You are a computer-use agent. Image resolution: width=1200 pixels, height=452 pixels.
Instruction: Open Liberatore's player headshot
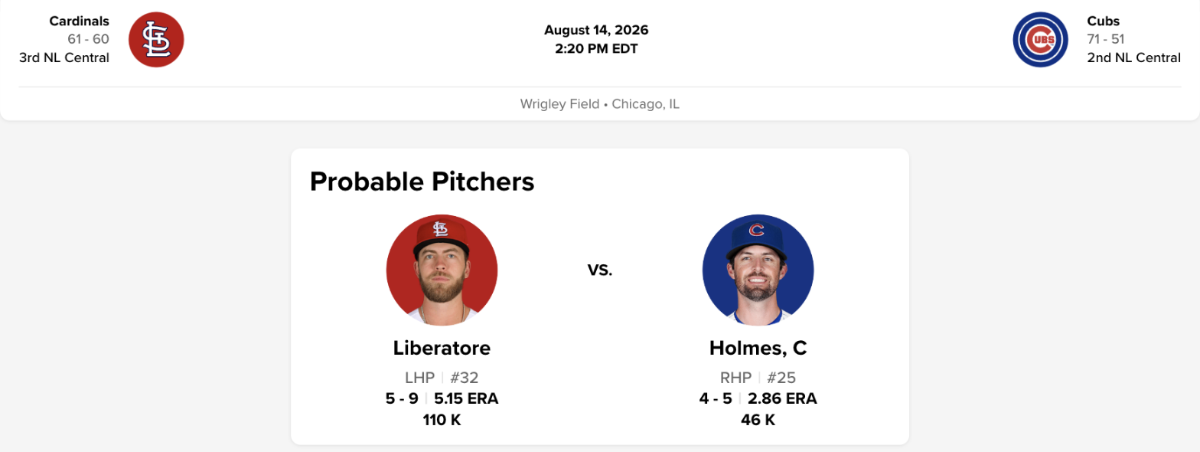442,270
